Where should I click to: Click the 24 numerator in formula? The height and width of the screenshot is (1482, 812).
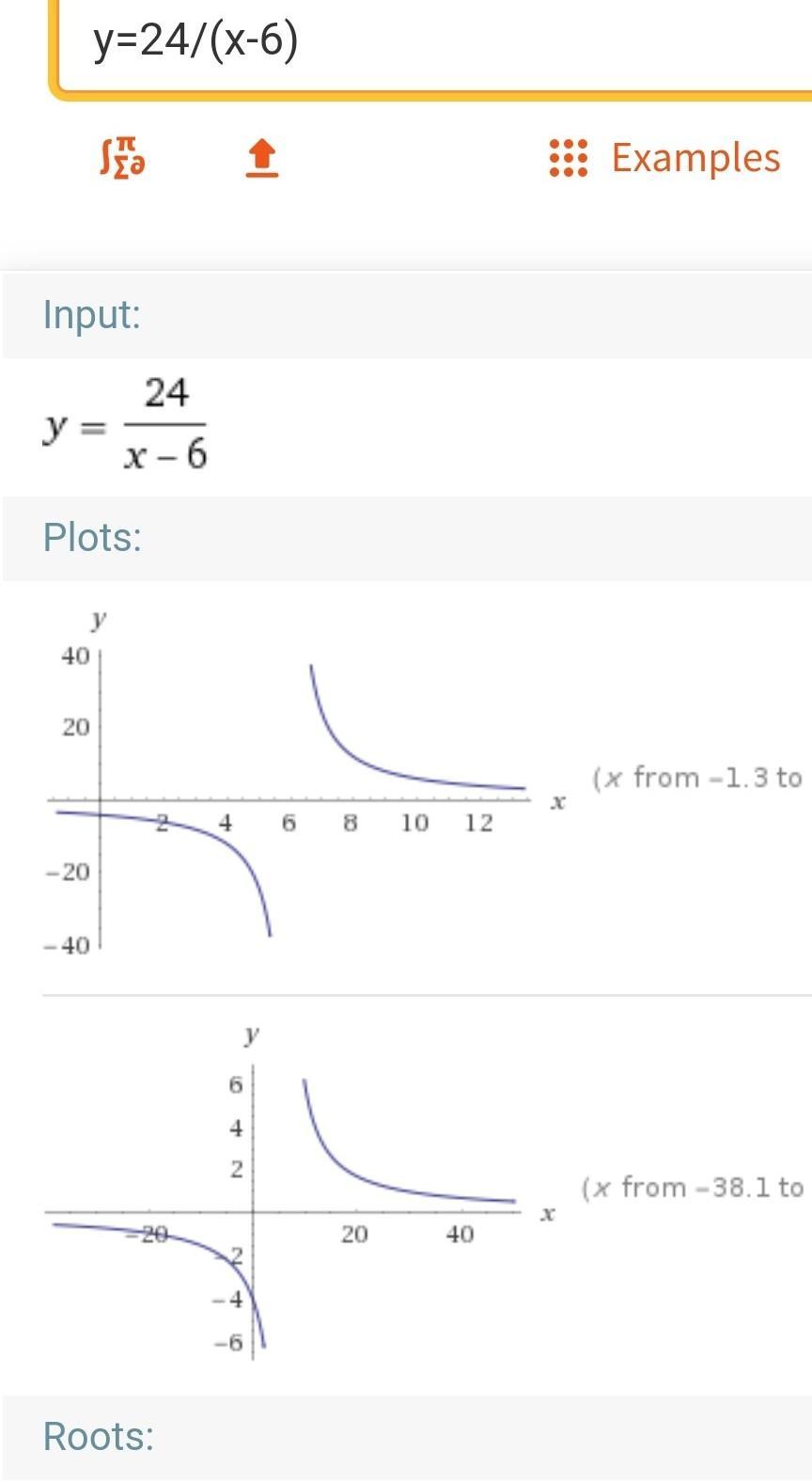[166, 393]
